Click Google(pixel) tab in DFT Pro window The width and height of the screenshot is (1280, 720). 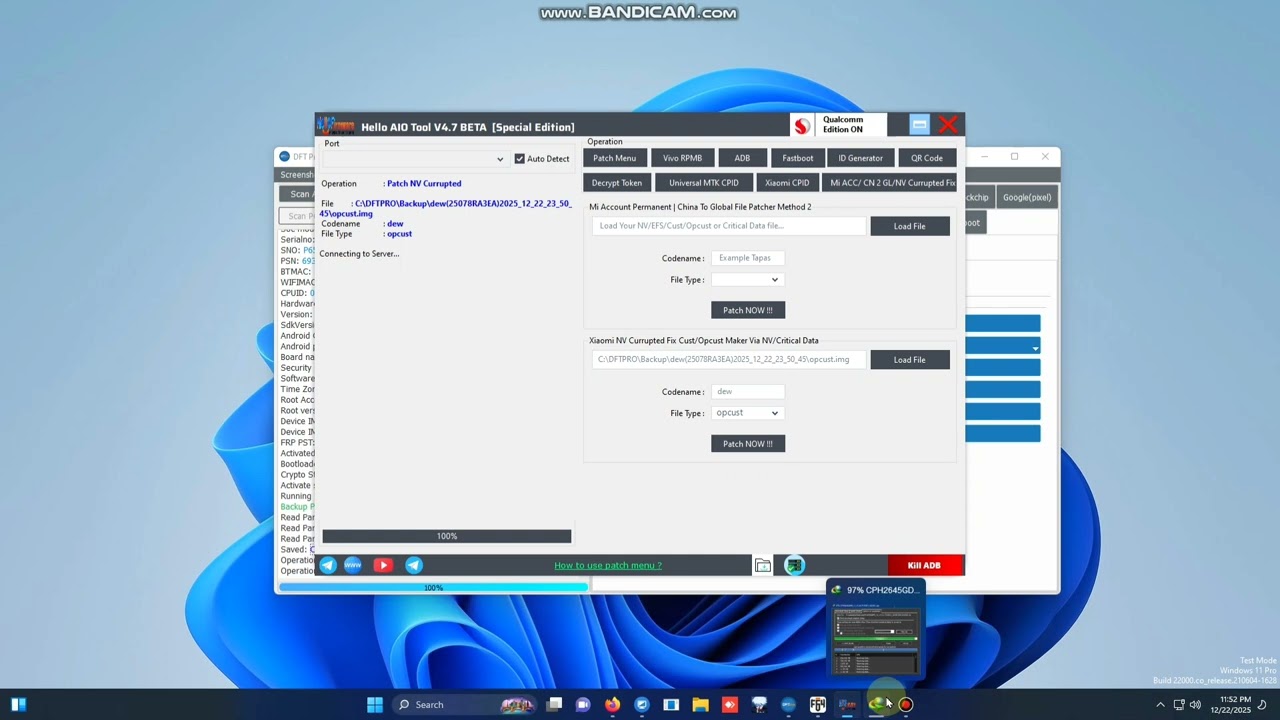[x=1027, y=197]
